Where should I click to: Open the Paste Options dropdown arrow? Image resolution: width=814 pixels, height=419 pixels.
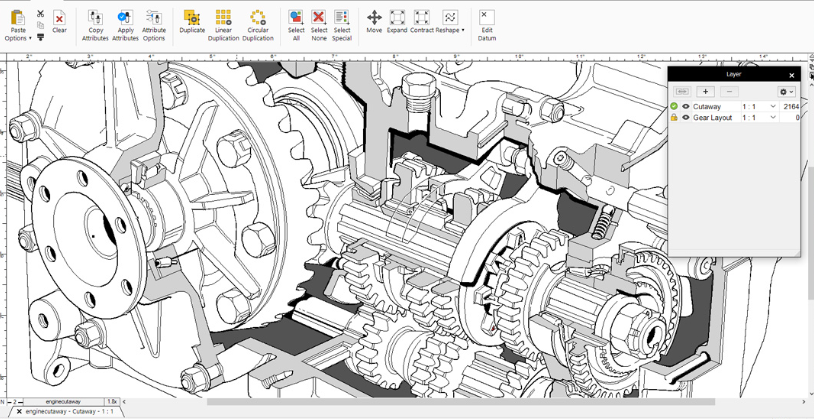click(x=30, y=38)
